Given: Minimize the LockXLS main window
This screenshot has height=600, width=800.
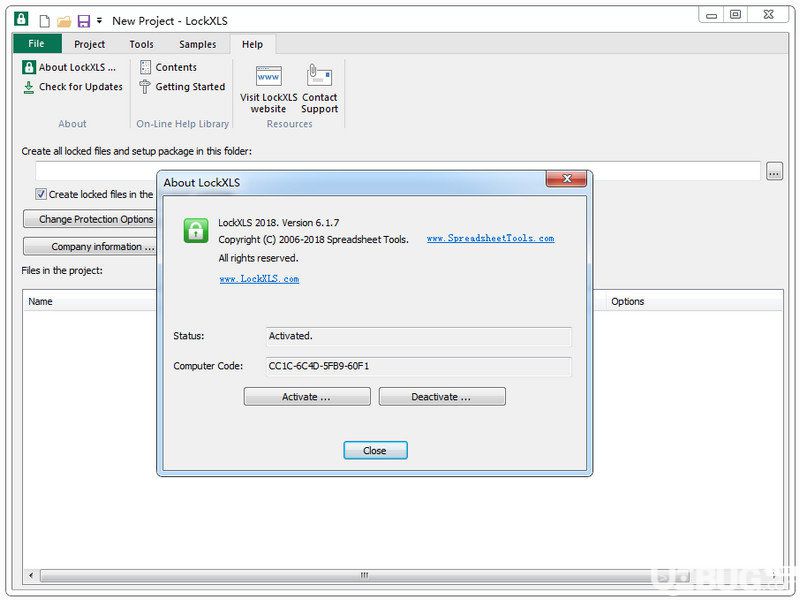Looking at the screenshot, I should 711,15.
